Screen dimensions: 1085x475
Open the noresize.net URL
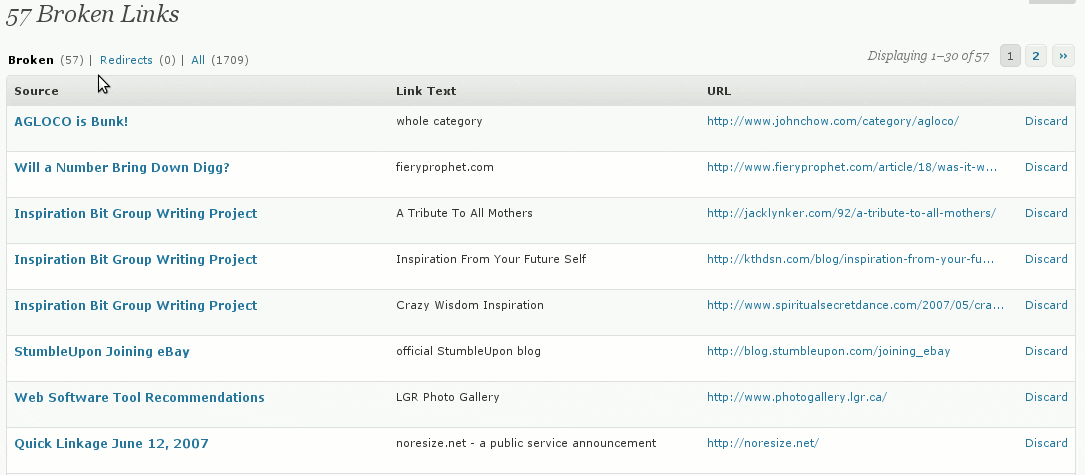pyautogui.click(x=763, y=443)
